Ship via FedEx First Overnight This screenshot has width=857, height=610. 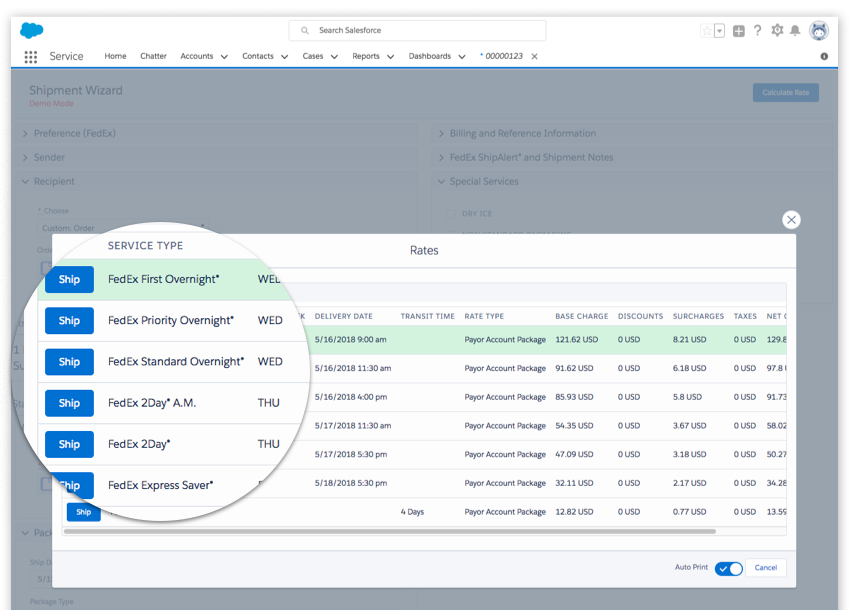click(69, 279)
